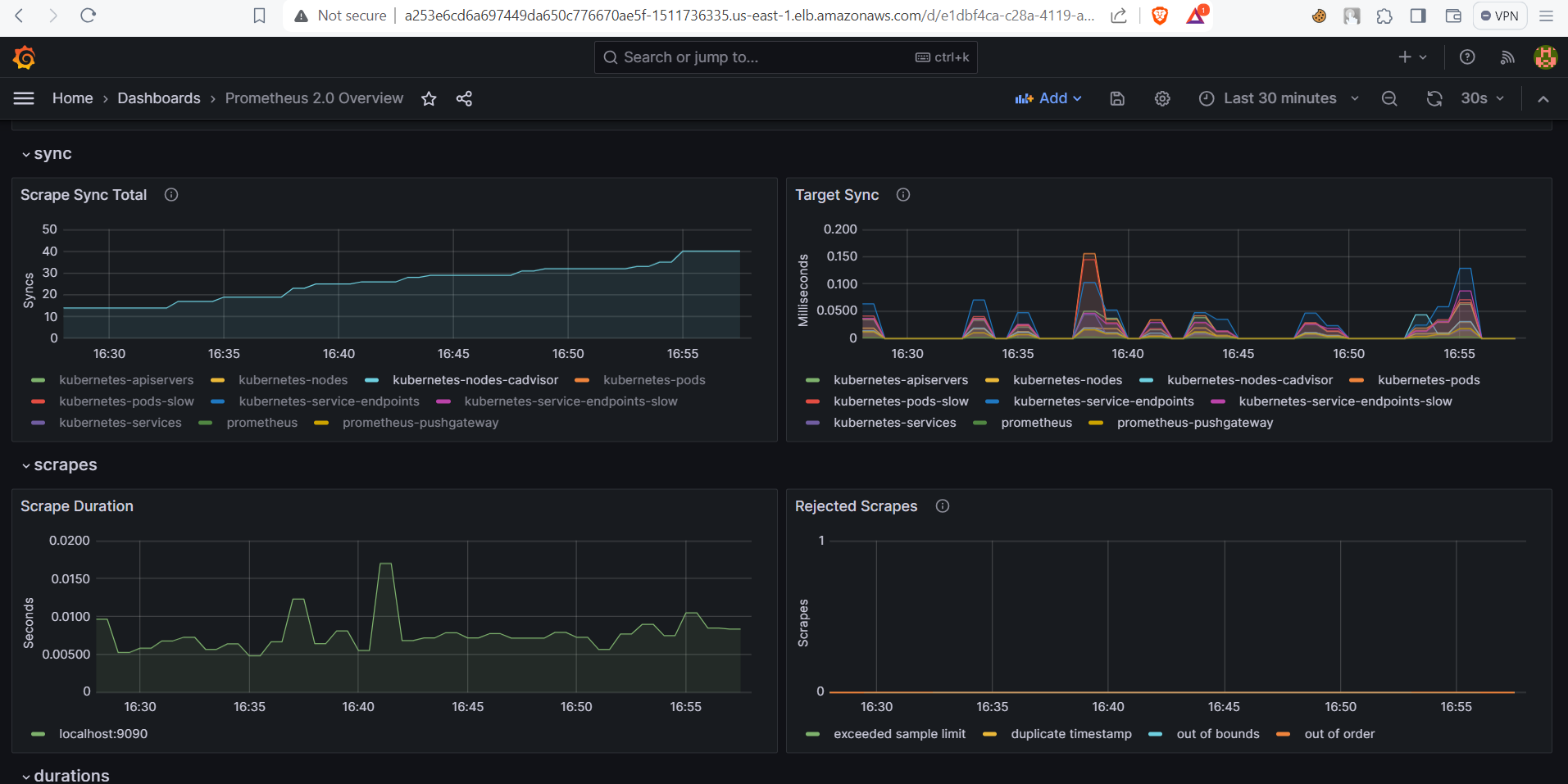Open Scrape Sync Total panel title menu
The image size is (1568, 784).
pos(84,195)
